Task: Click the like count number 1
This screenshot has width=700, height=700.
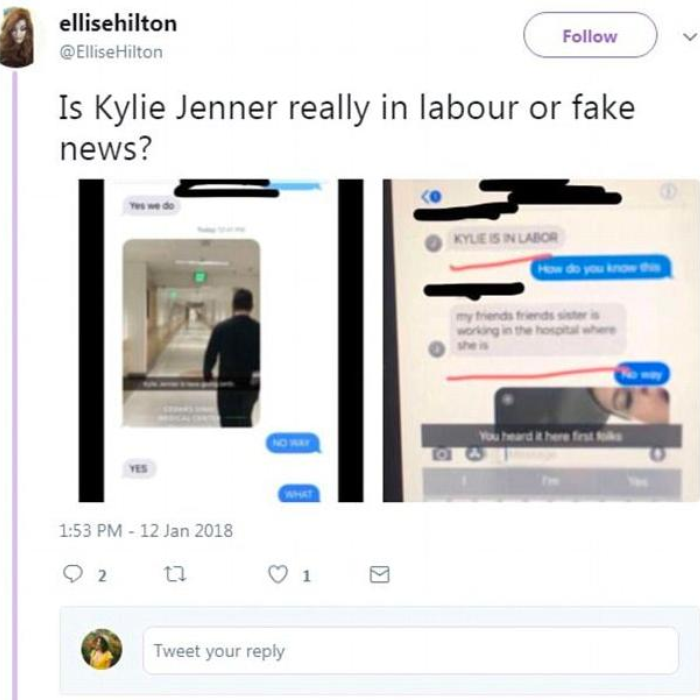Action: click(306, 576)
